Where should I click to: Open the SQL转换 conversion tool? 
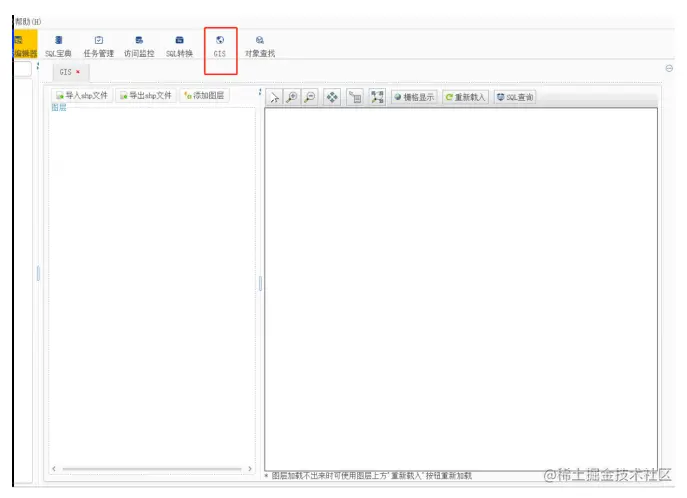pos(179,46)
